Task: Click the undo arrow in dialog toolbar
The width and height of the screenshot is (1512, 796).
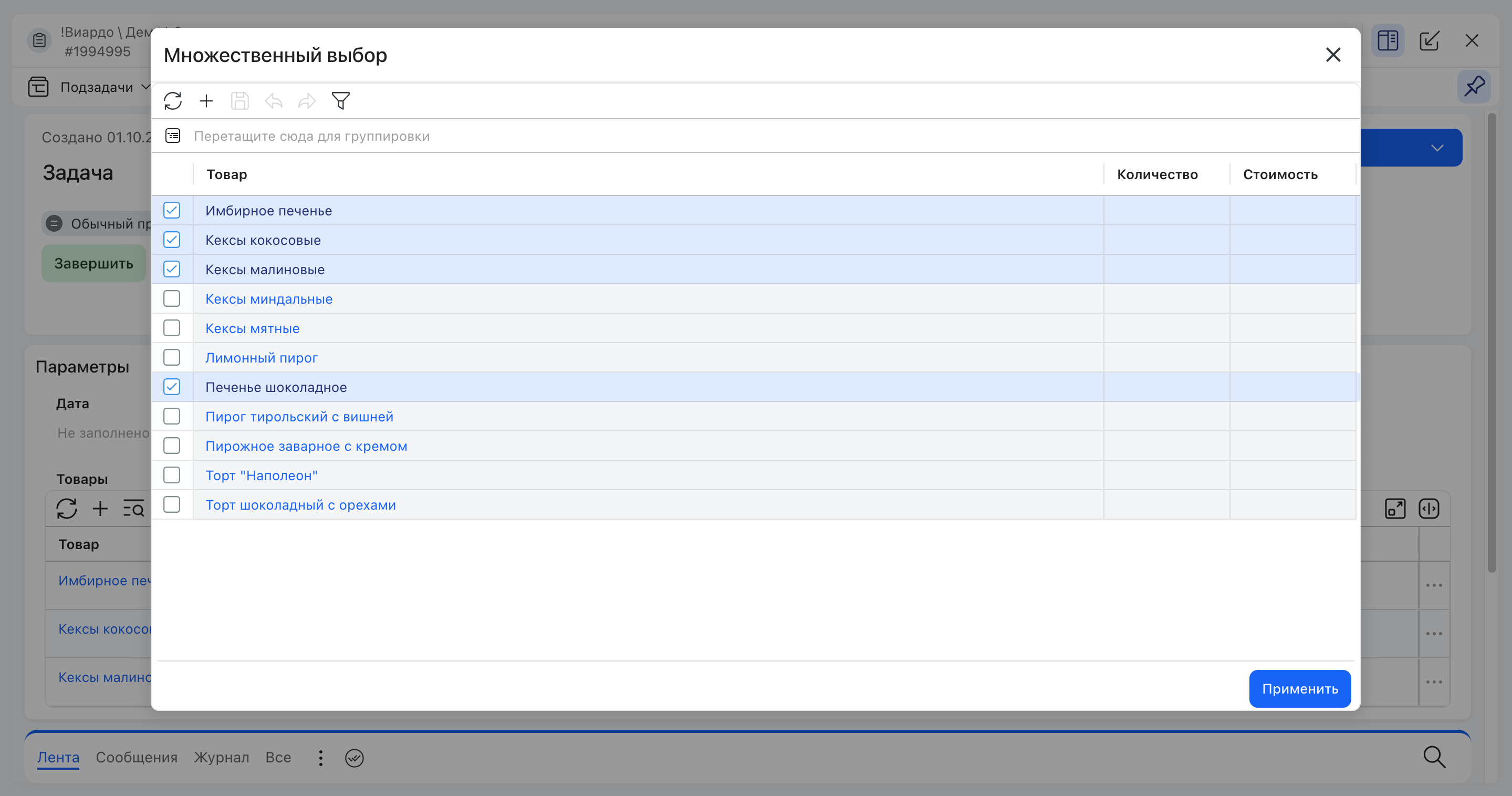Action: [274, 101]
